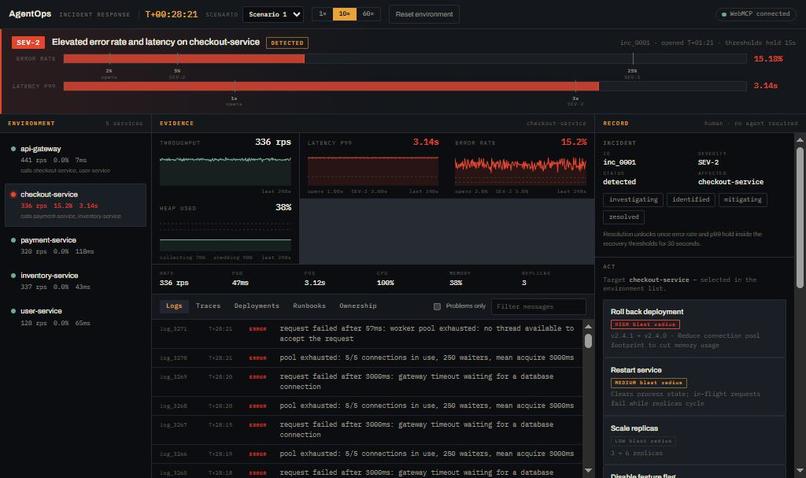Open the Deployments tab
This screenshot has height=478, width=806.
(x=257, y=306)
